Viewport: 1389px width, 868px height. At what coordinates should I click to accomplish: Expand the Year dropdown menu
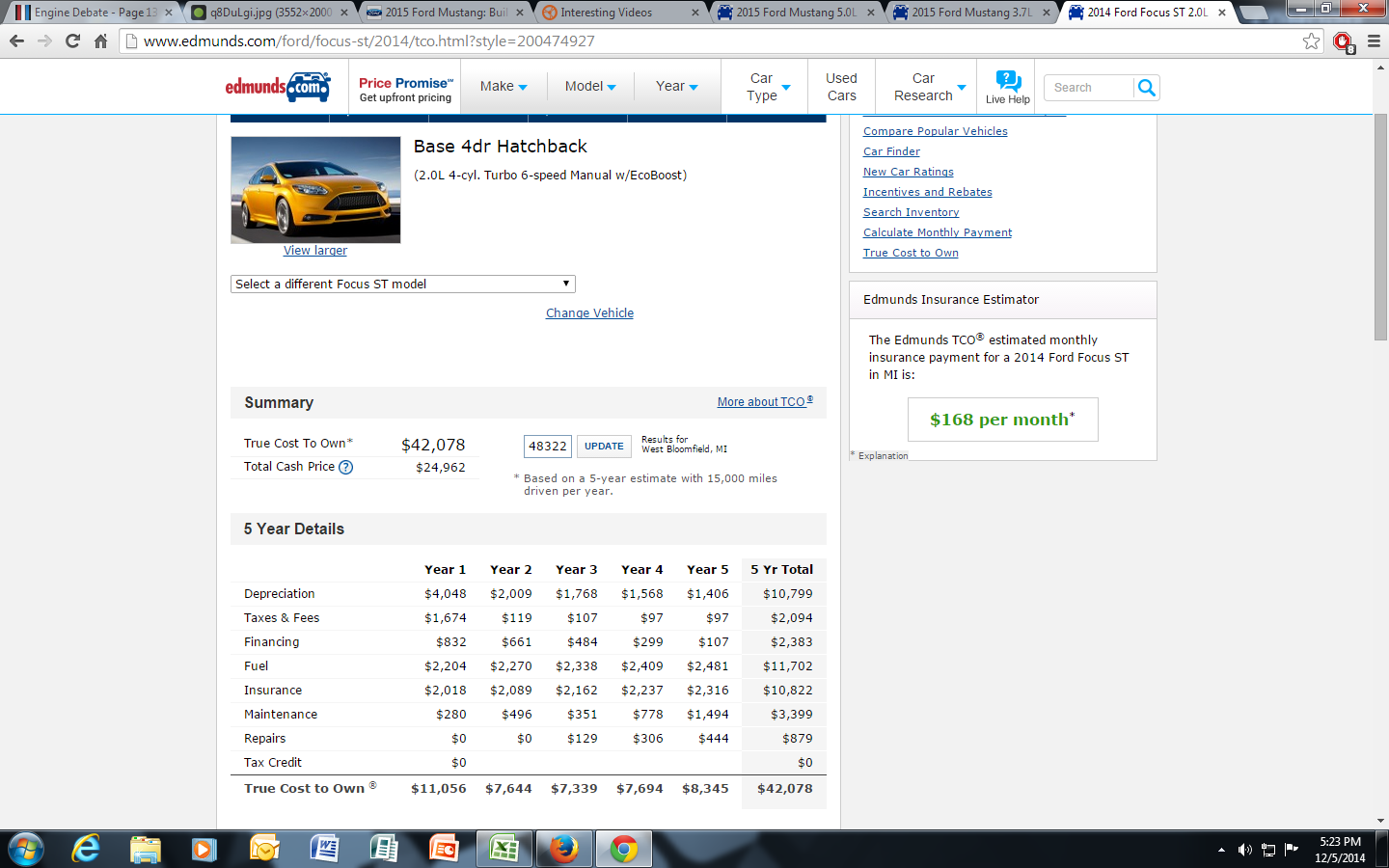pyautogui.click(x=677, y=86)
